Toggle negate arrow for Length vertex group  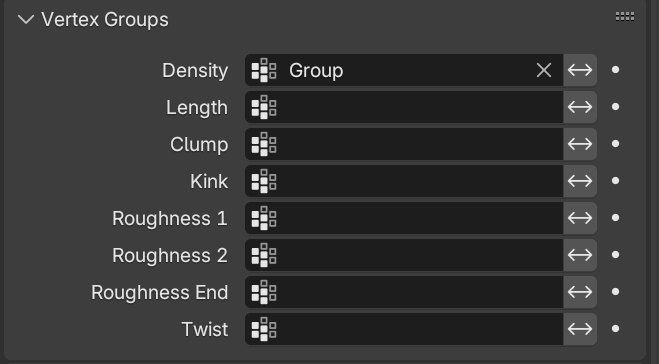click(580, 107)
